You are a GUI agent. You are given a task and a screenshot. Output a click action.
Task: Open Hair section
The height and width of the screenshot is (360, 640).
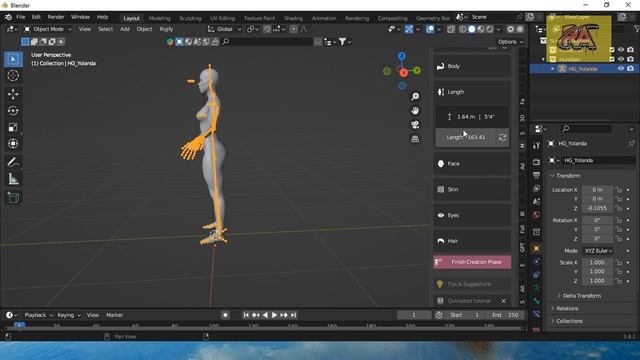pyautogui.click(x=472, y=241)
